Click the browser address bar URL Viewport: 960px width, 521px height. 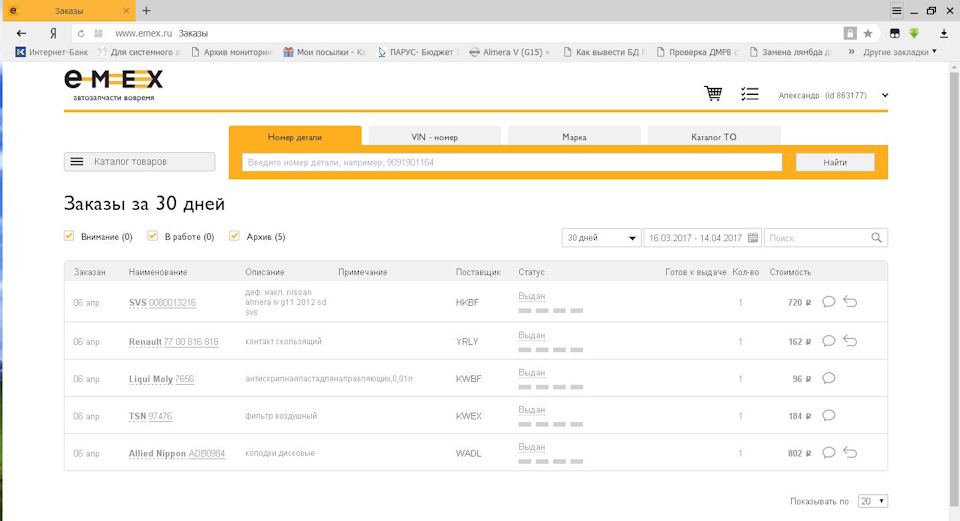click(143, 34)
